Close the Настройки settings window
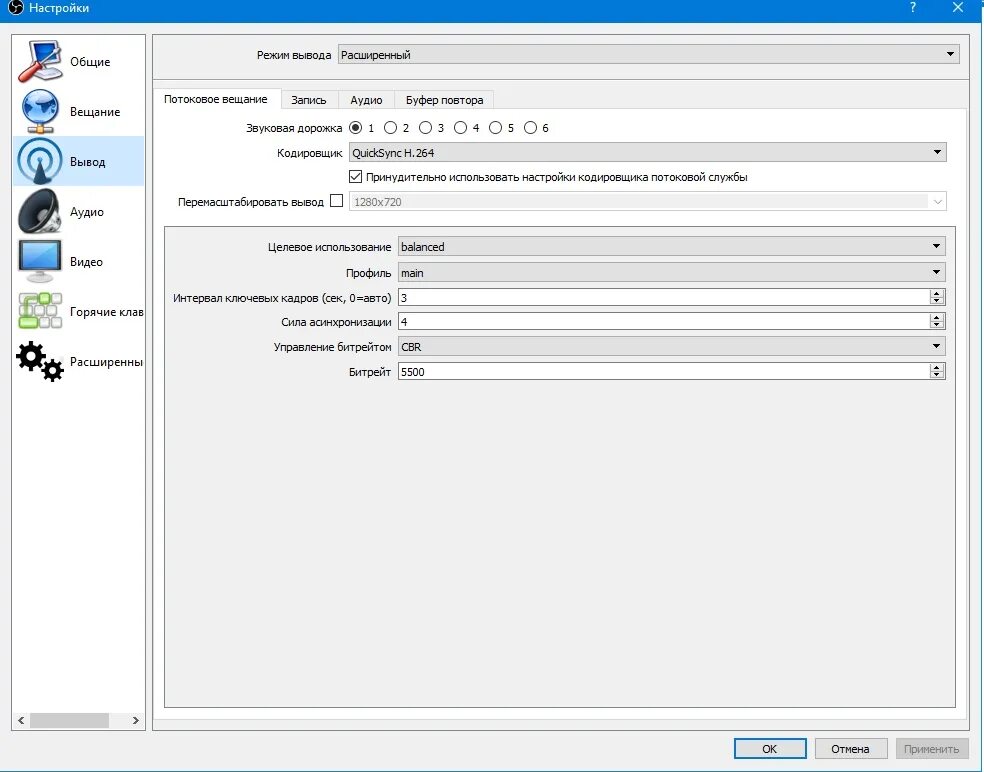984x772 pixels. point(958,8)
